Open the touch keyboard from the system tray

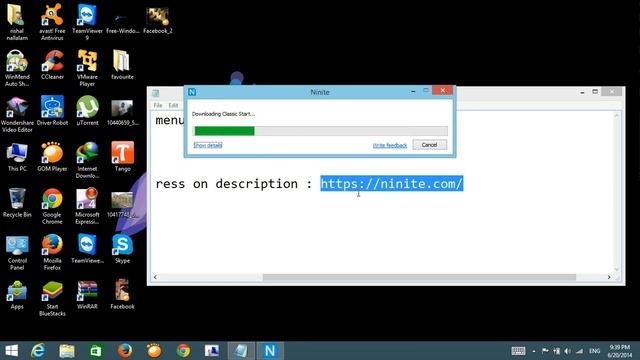518,351
